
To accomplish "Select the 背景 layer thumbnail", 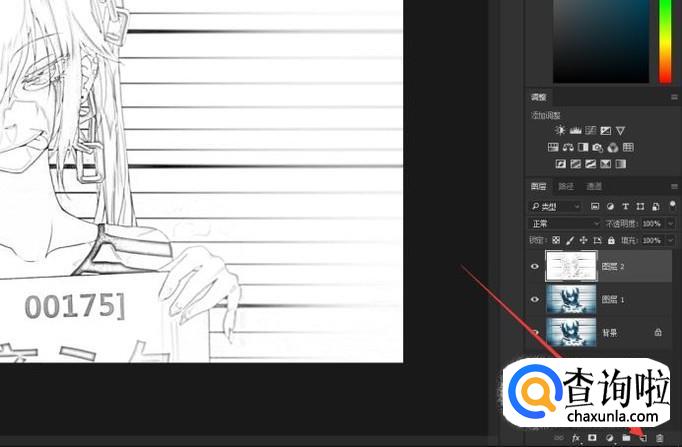I will [x=571, y=332].
